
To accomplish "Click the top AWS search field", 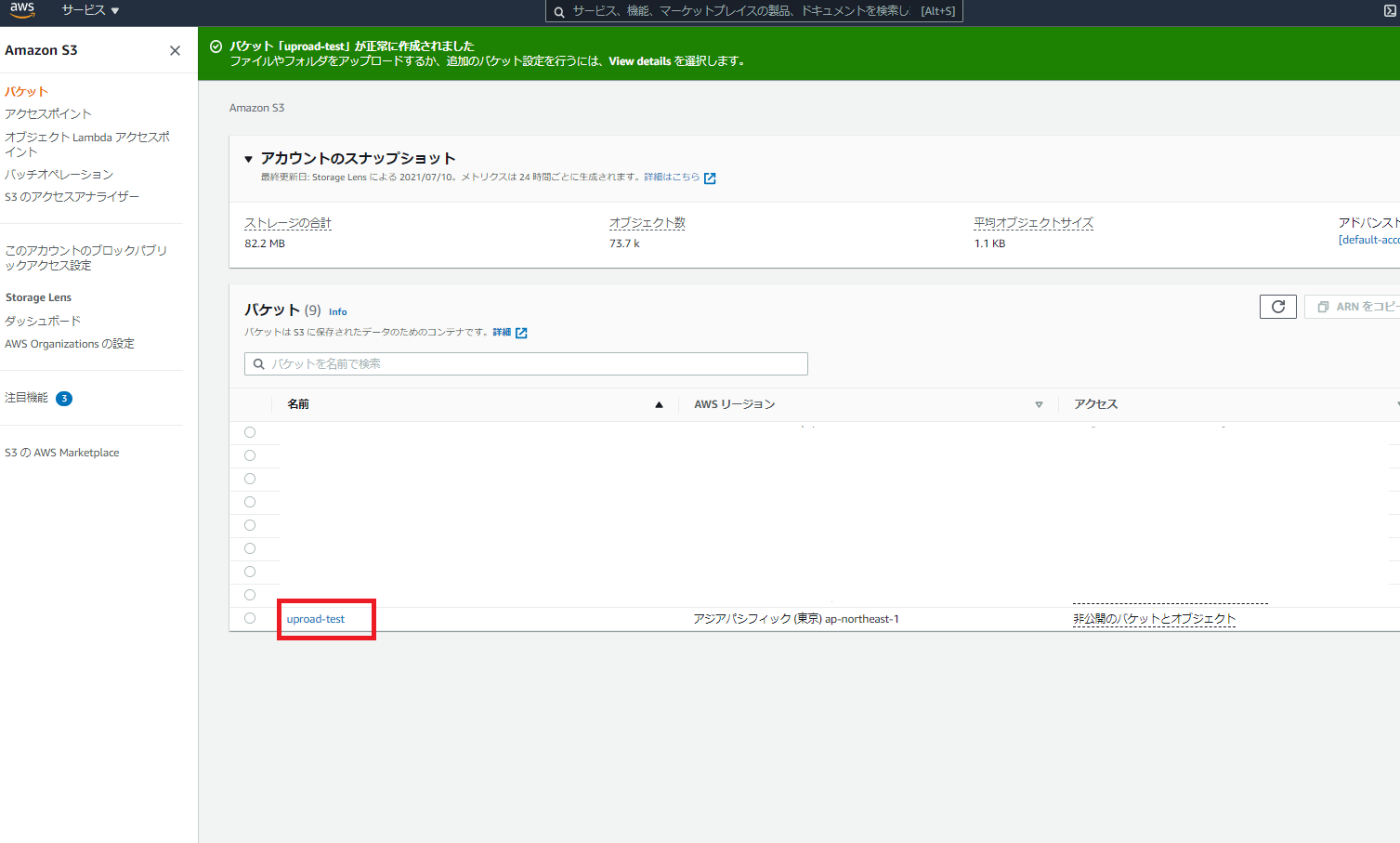I will 753,11.
